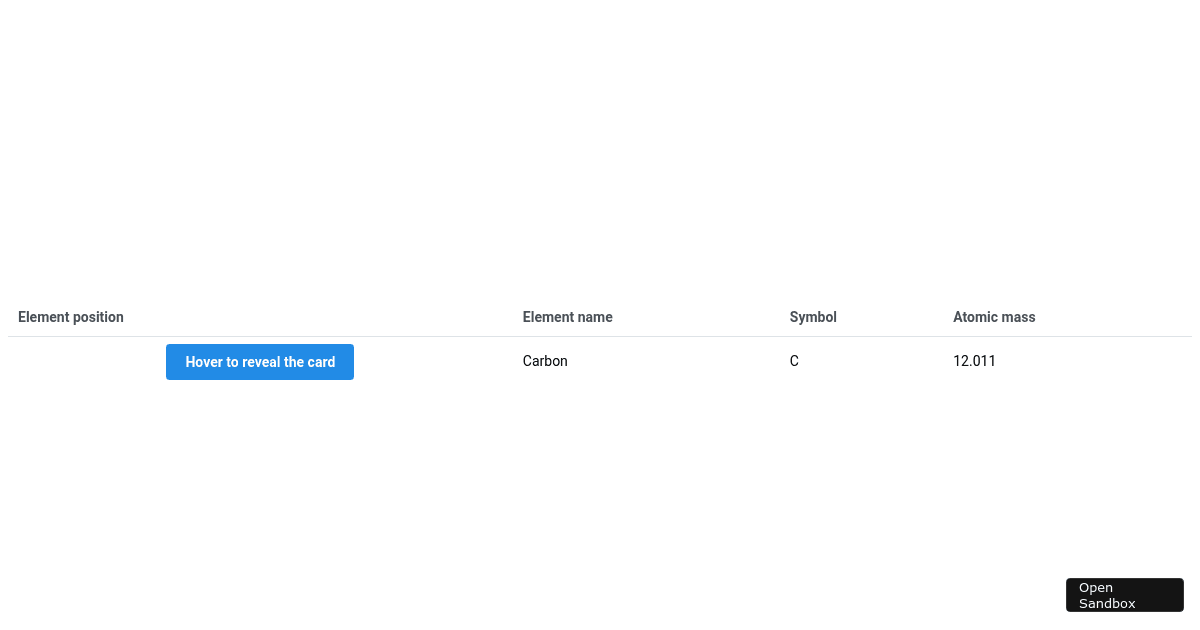Click the Element position cell containing the button
Image resolution: width=1200 pixels, height=630 pixels.
point(260,362)
